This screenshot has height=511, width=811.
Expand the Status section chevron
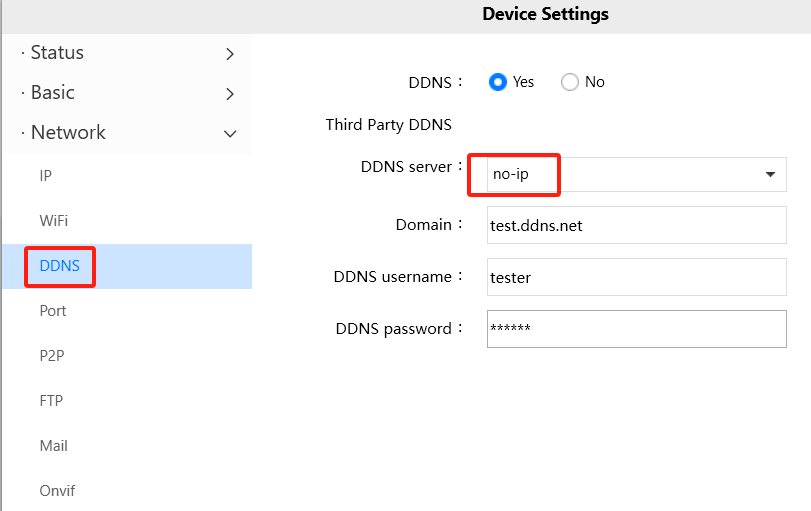tap(230, 54)
